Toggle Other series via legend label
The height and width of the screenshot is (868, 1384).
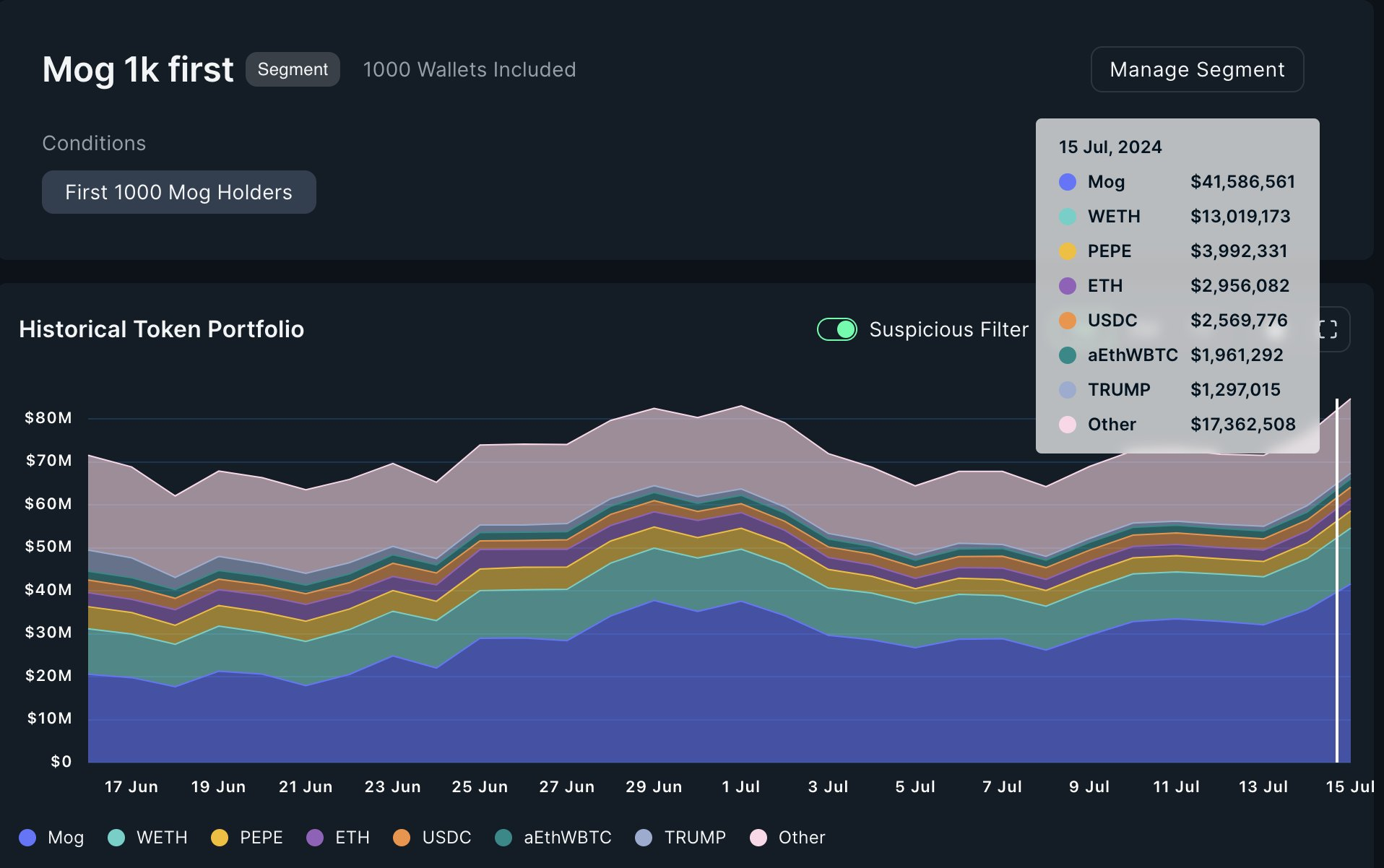point(801,838)
